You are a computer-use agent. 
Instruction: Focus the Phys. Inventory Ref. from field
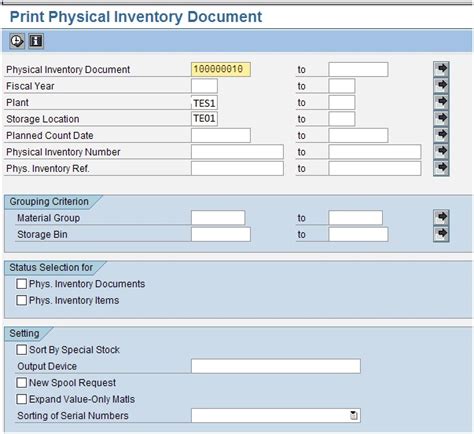click(x=237, y=168)
